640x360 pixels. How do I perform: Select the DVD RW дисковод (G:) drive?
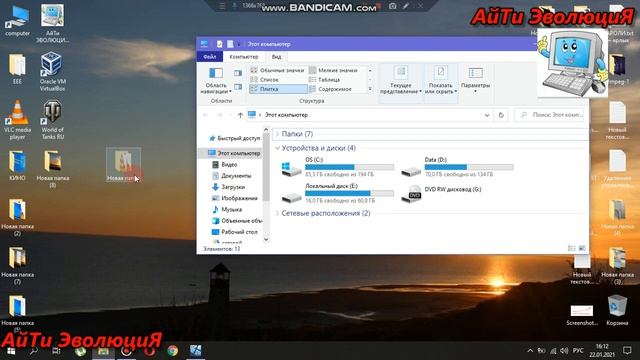441,193
